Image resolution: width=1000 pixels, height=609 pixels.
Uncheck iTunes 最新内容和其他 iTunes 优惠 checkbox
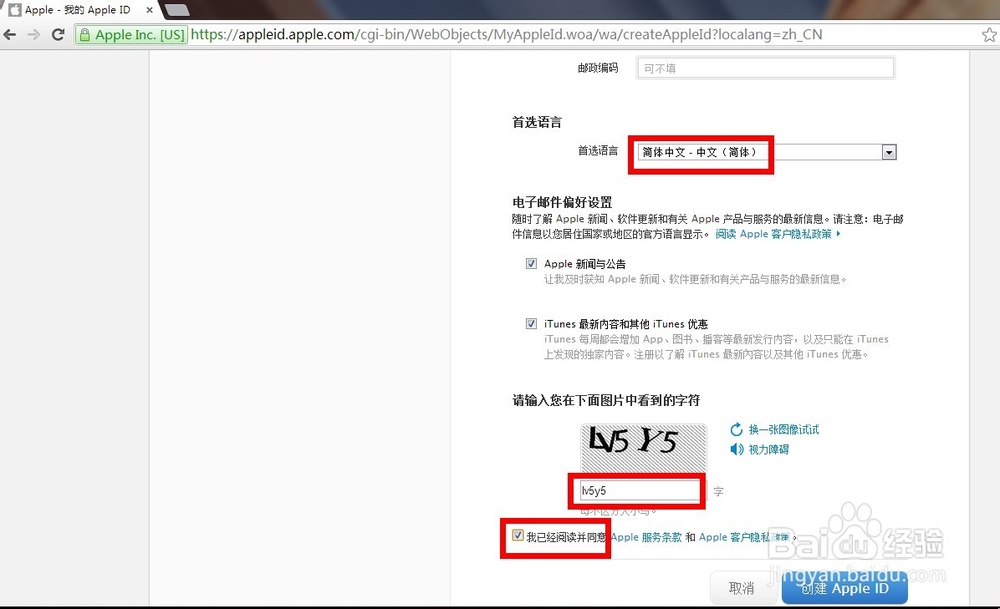pos(531,323)
